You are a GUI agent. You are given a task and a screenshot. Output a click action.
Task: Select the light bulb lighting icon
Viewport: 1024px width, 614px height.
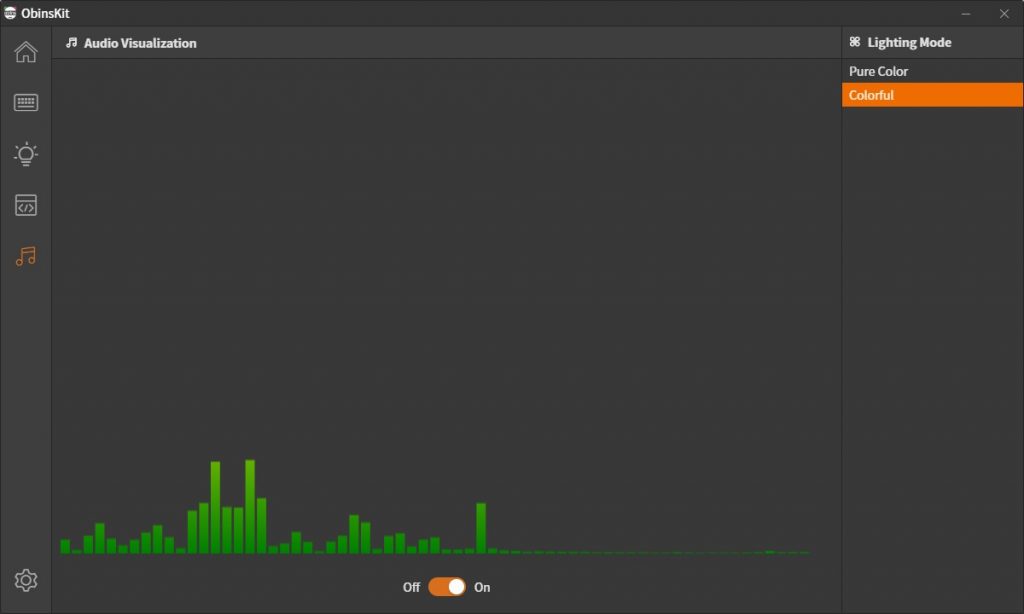[26, 154]
